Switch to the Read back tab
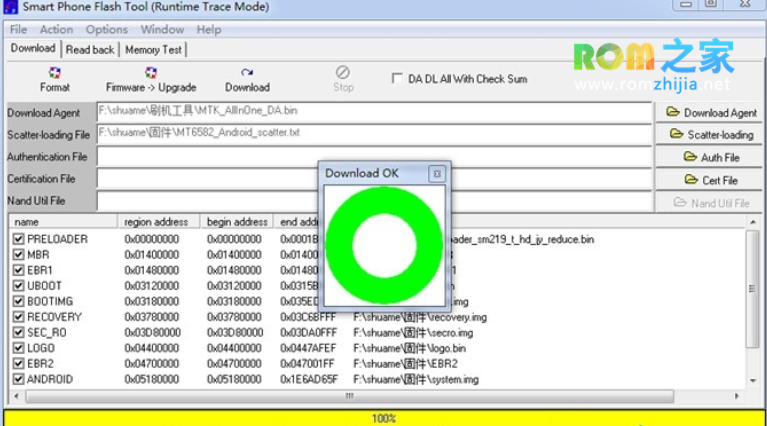Screen dimensions: 767x426 click(90, 49)
